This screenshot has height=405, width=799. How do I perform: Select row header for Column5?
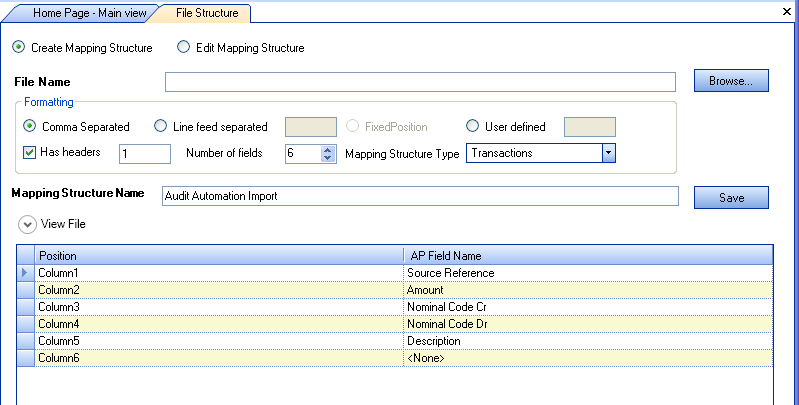[x=25, y=341]
